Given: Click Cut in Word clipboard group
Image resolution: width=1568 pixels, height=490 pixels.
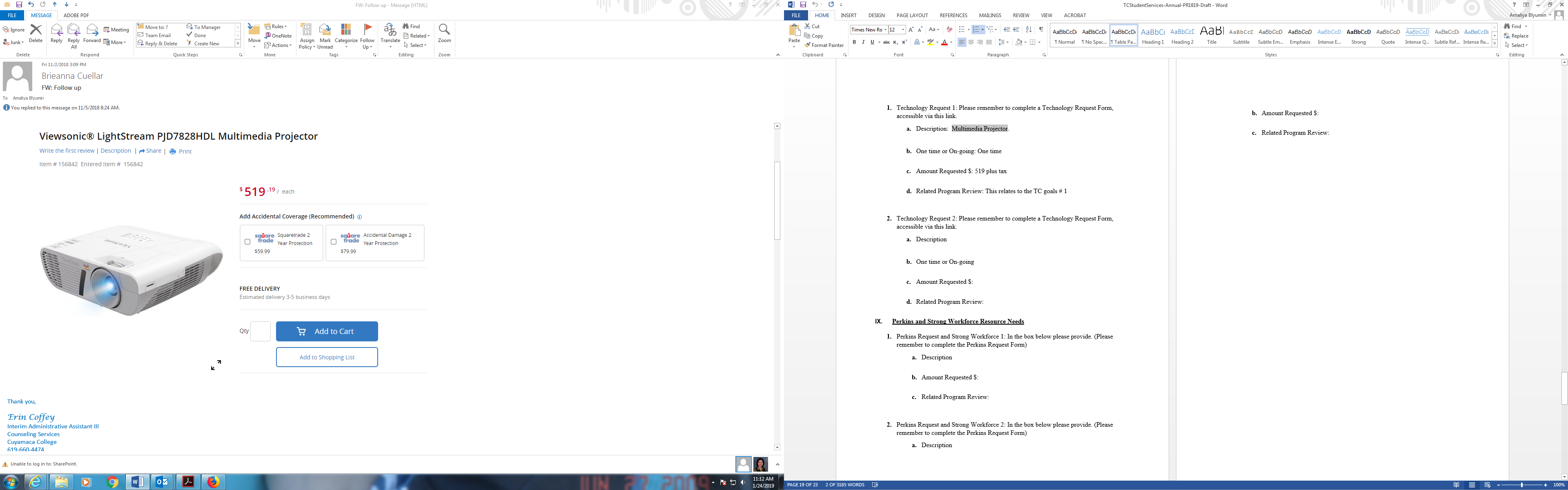Looking at the screenshot, I should point(812,27).
